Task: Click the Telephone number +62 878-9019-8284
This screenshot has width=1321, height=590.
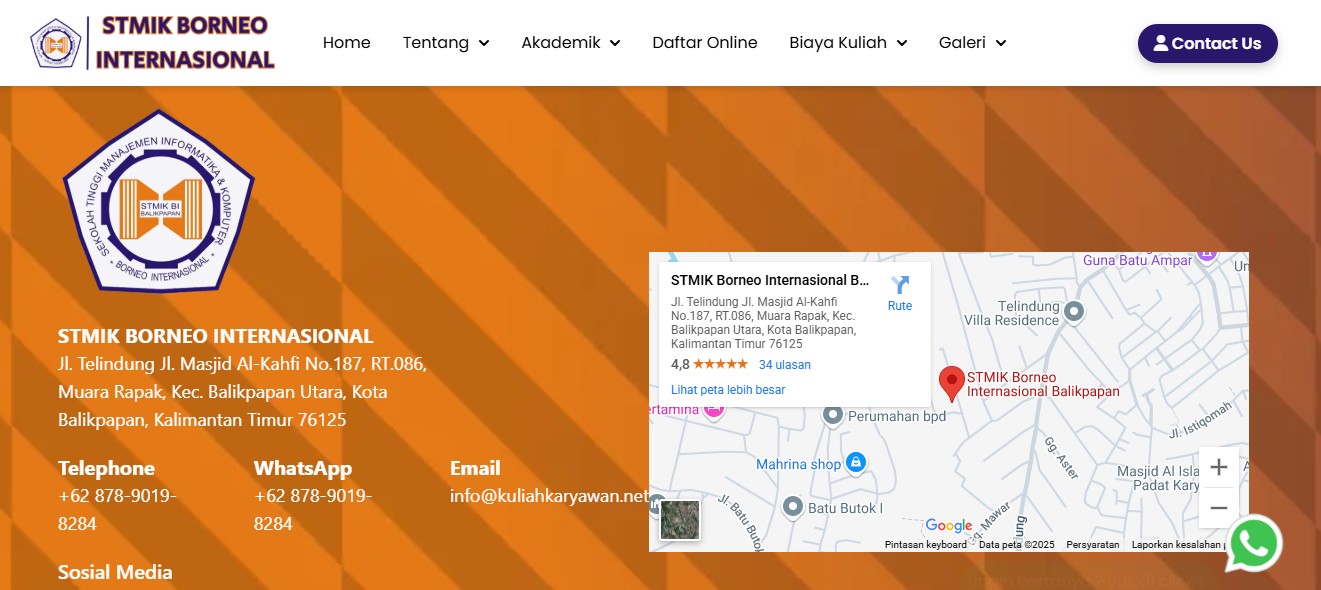Action: click(117, 510)
